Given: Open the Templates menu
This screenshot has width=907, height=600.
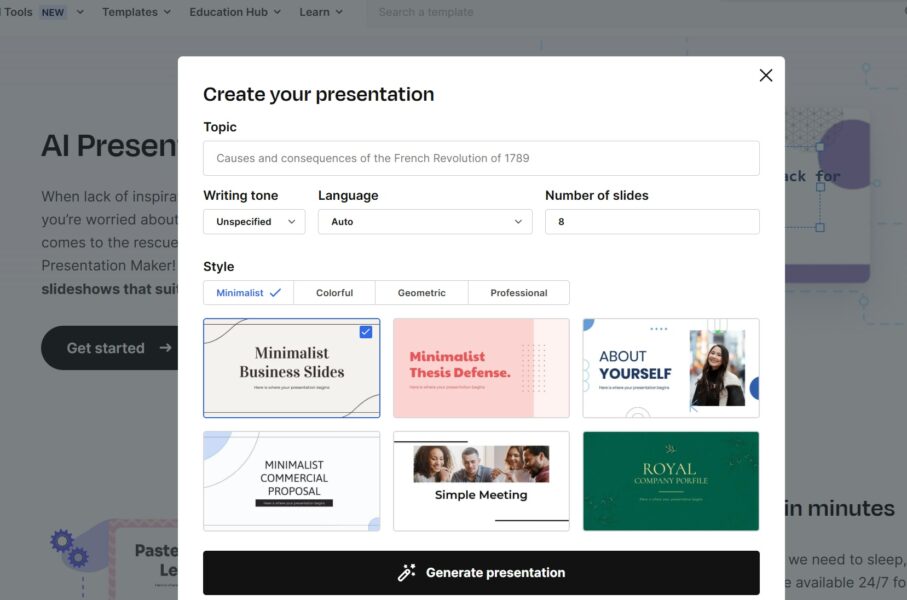Looking at the screenshot, I should pos(137,12).
